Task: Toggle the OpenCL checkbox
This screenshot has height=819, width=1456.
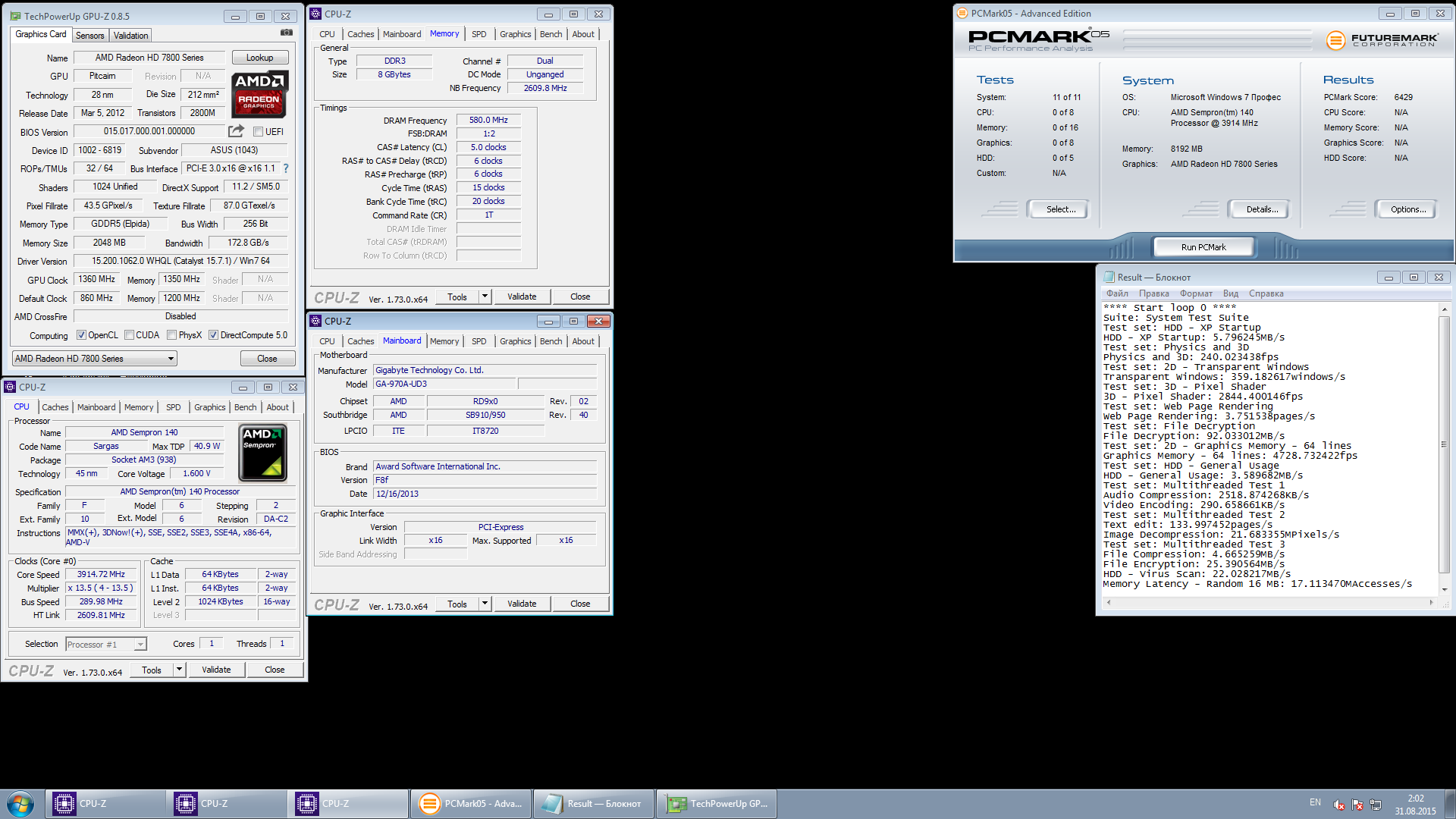Action: [81, 335]
